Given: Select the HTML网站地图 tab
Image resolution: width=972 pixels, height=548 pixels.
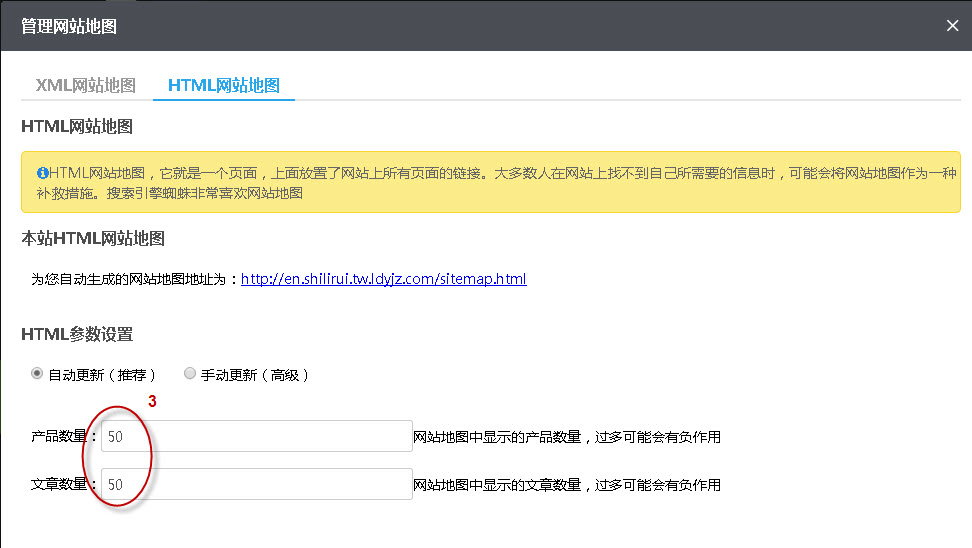Looking at the screenshot, I should click(x=223, y=85).
